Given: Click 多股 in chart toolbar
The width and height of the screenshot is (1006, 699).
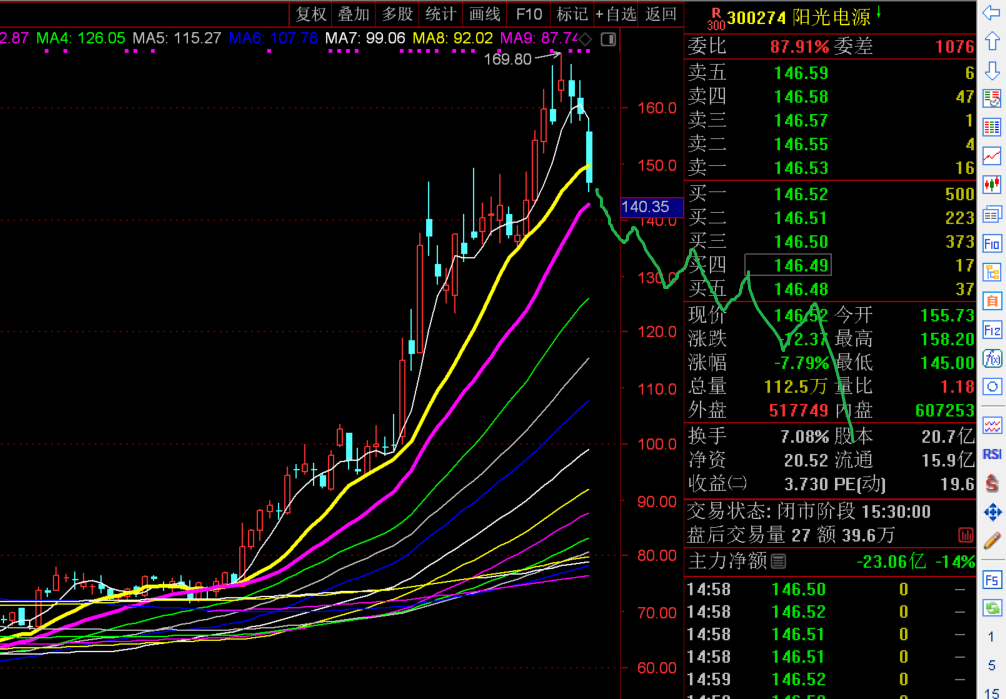Looking at the screenshot, I should pos(397,13).
